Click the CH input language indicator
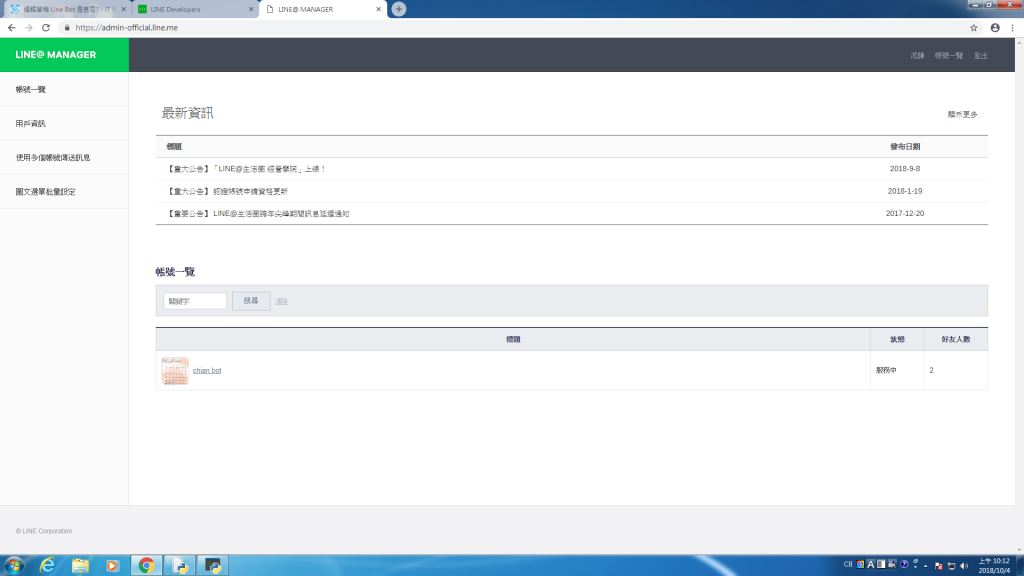This screenshot has width=1024, height=576. click(x=848, y=565)
